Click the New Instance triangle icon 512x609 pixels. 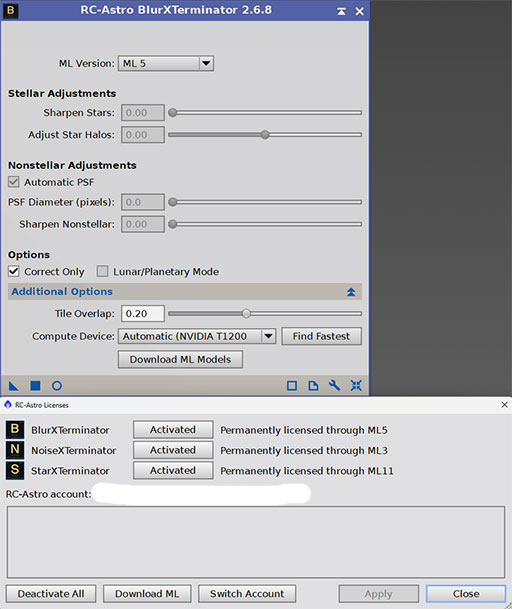pos(13,386)
